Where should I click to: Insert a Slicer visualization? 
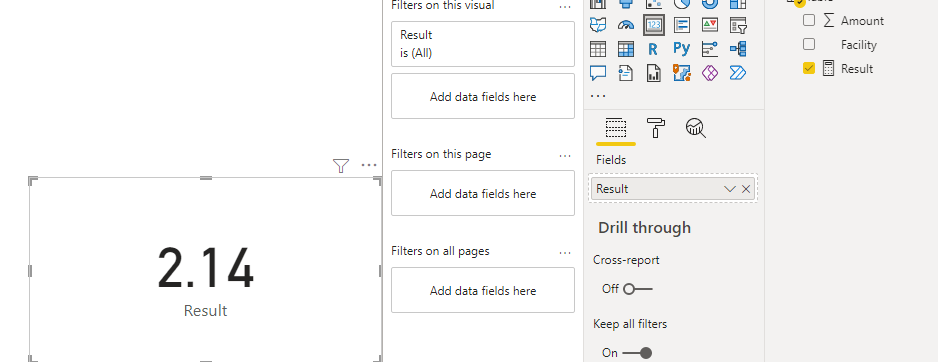tap(738, 25)
